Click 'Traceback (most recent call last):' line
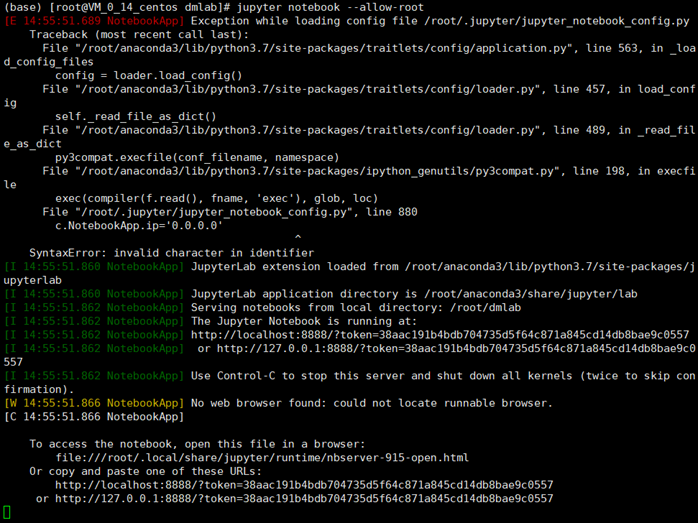The height and width of the screenshot is (523, 698). pyautogui.click(x=139, y=35)
